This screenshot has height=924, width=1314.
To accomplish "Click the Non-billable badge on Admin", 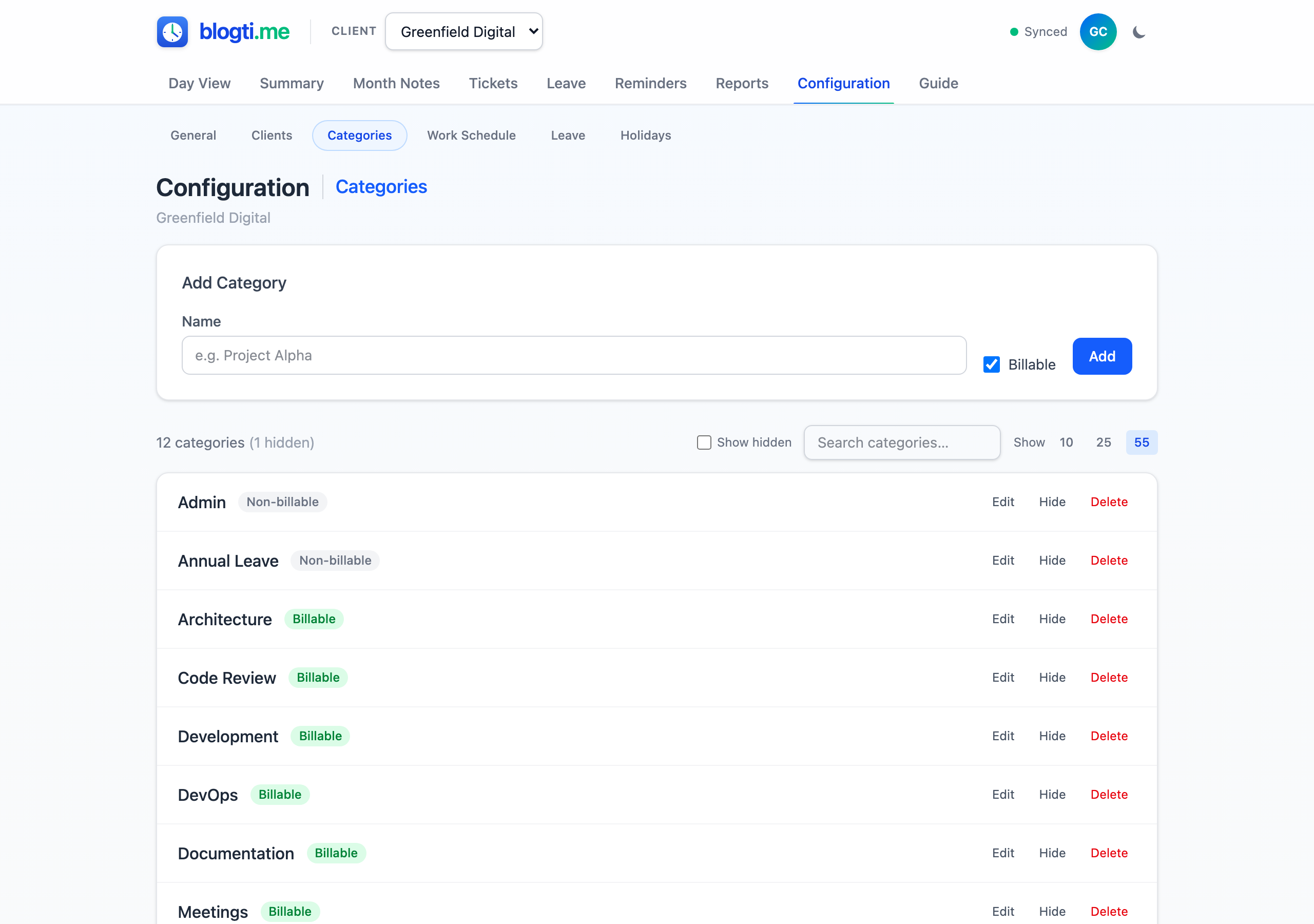I will [x=283, y=502].
